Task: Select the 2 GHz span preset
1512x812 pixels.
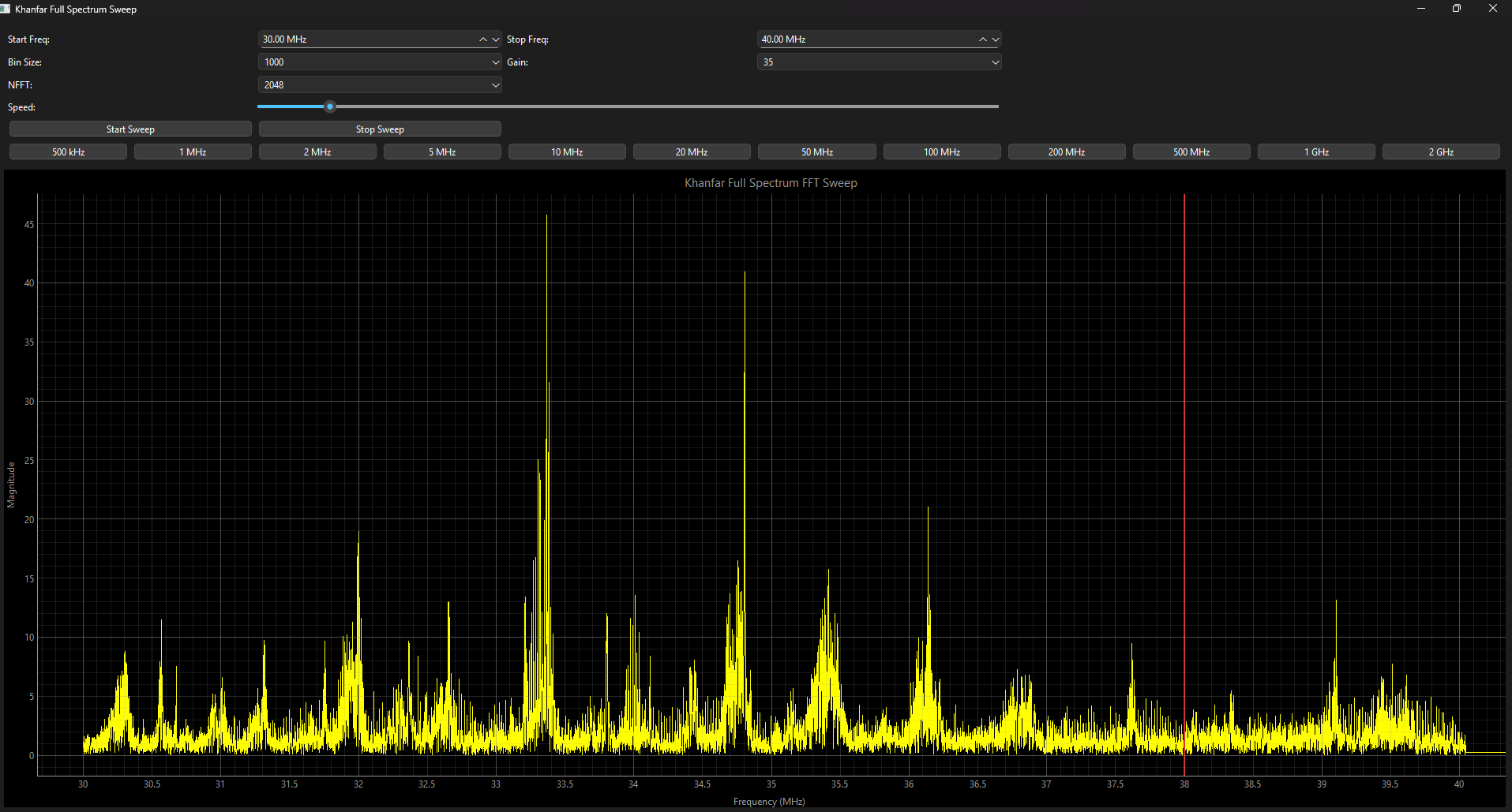Action: click(x=1440, y=151)
